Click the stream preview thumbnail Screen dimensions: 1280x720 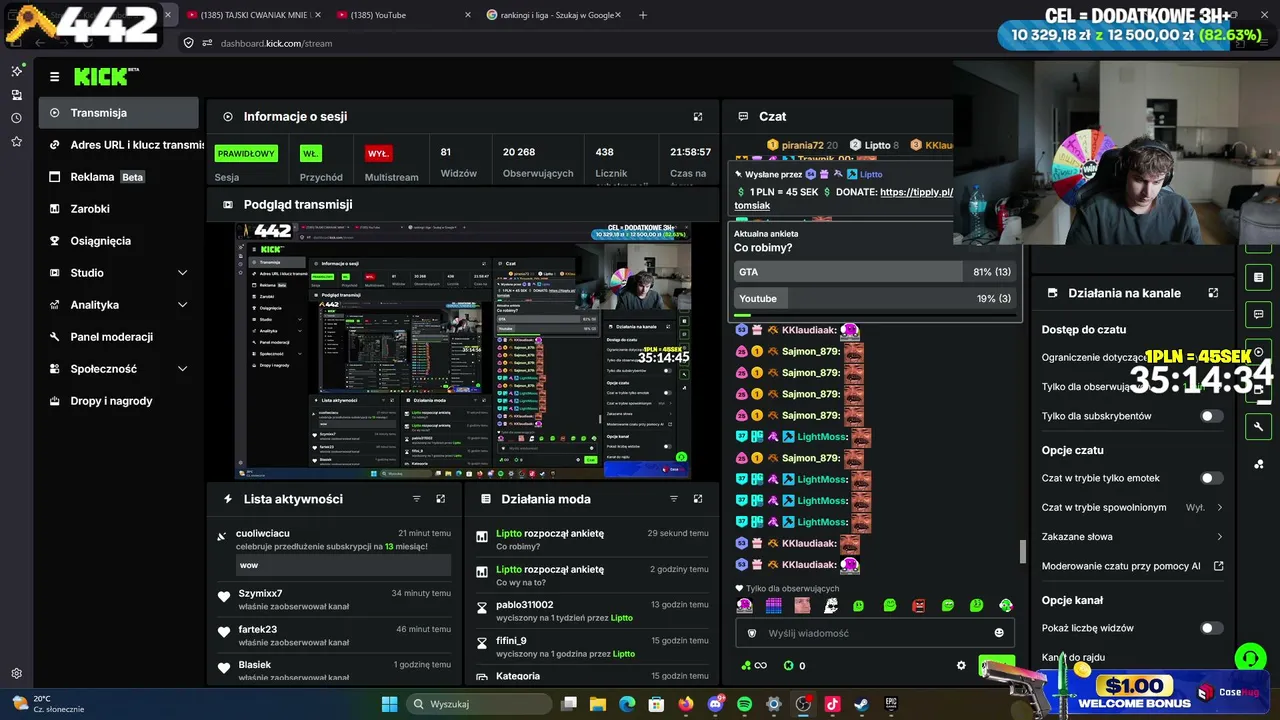point(463,350)
